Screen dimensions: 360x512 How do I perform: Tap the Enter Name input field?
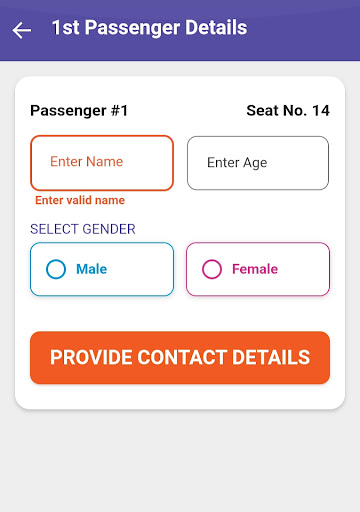[x=102, y=163]
